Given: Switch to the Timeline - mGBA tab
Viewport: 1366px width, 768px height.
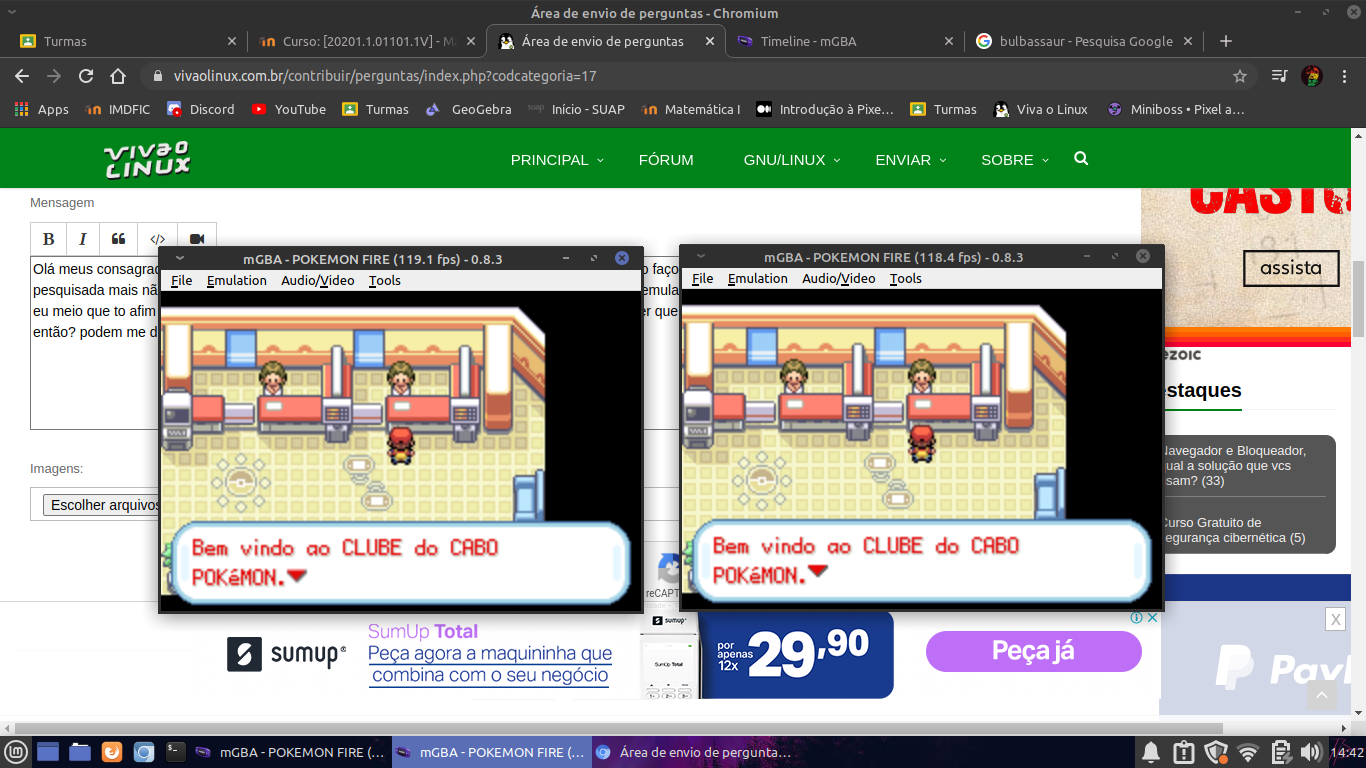Looking at the screenshot, I should (x=845, y=41).
